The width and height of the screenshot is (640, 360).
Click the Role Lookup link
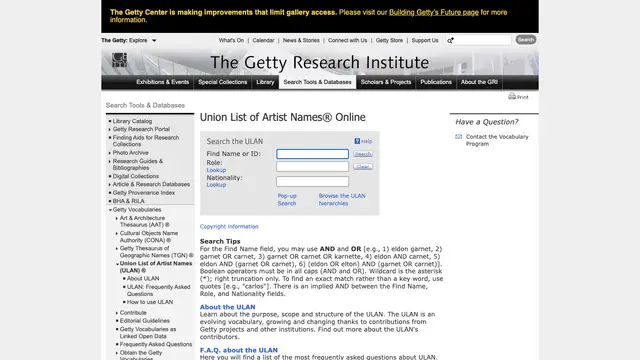coord(216,170)
